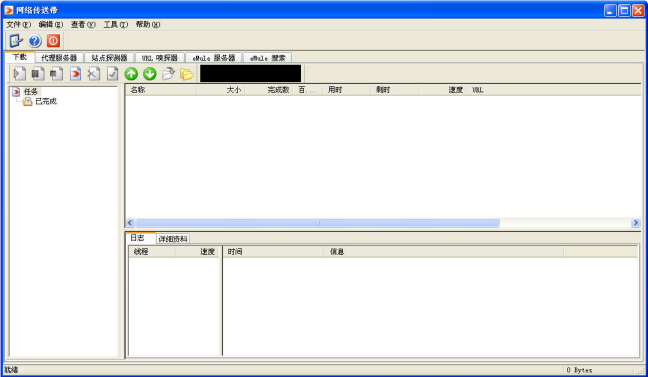The height and width of the screenshot is (377, 648).
Task: Open the options icon with pencil
Action: (16, 41)
